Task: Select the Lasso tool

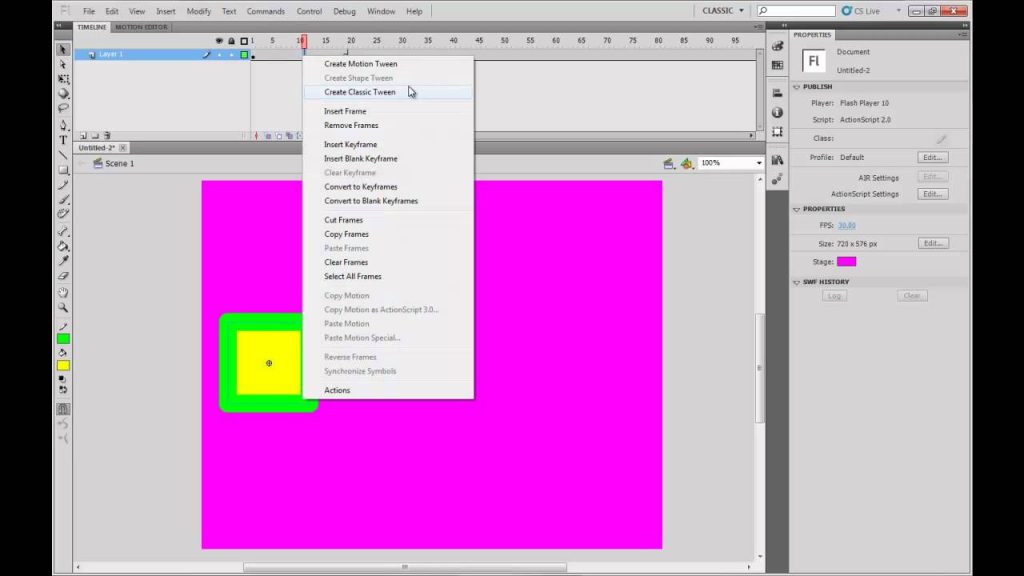Action: [x=63, y=108]
